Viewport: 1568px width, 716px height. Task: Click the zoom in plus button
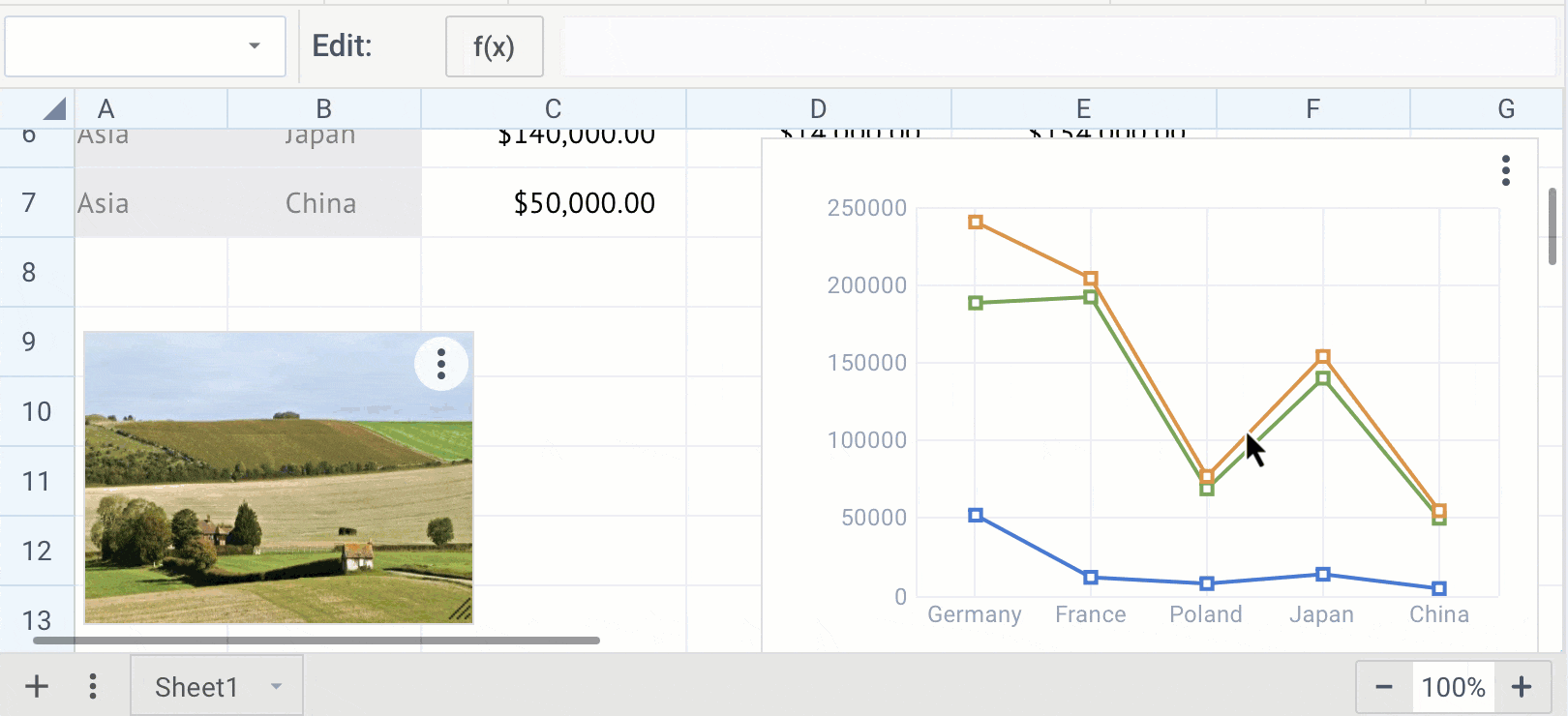coord(1522,687)
